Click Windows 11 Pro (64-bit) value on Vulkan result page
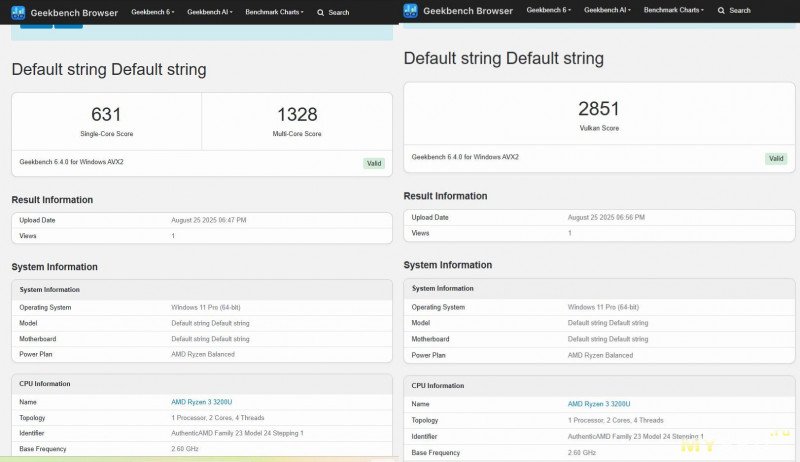 tap(603, 307)
